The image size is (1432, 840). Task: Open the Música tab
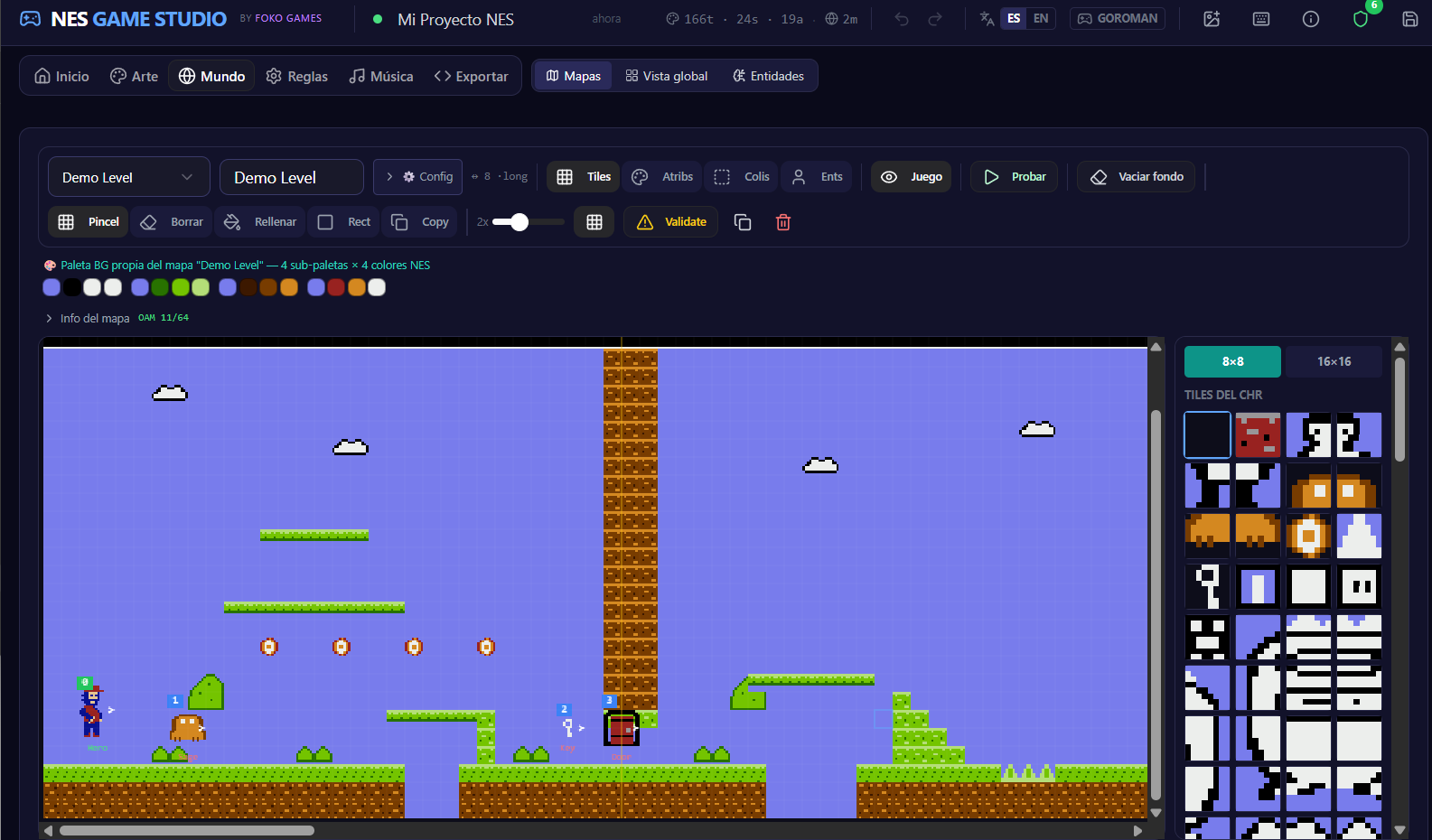[381, 76]
